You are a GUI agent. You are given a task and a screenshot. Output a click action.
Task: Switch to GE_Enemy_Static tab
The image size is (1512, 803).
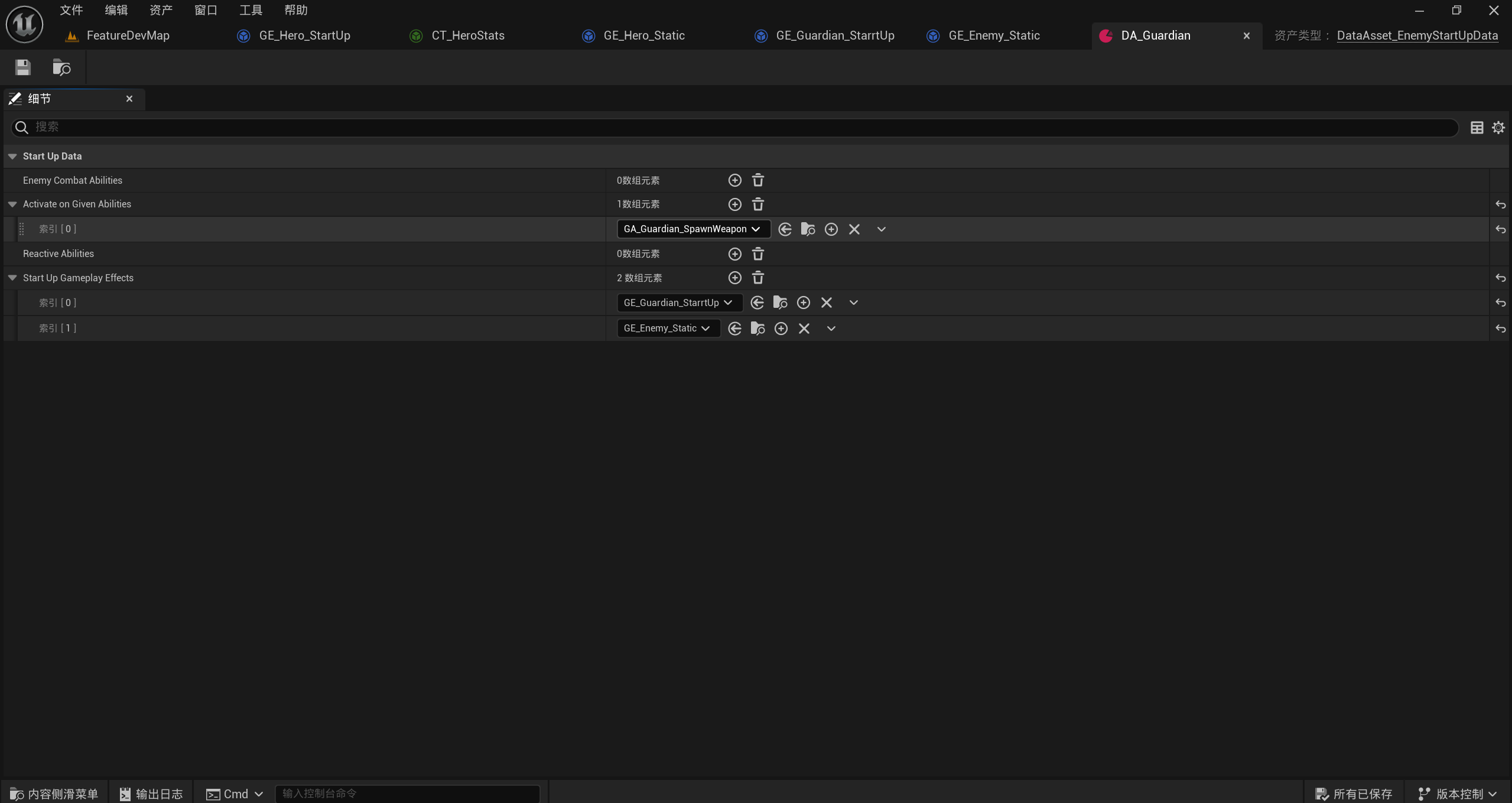(x=994, y=36)
